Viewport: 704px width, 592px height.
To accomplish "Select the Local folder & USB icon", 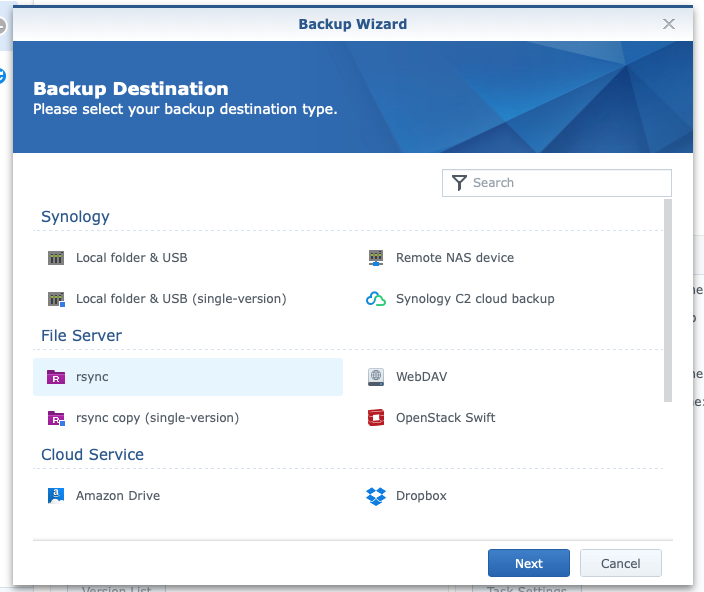I will coord(56,258).
